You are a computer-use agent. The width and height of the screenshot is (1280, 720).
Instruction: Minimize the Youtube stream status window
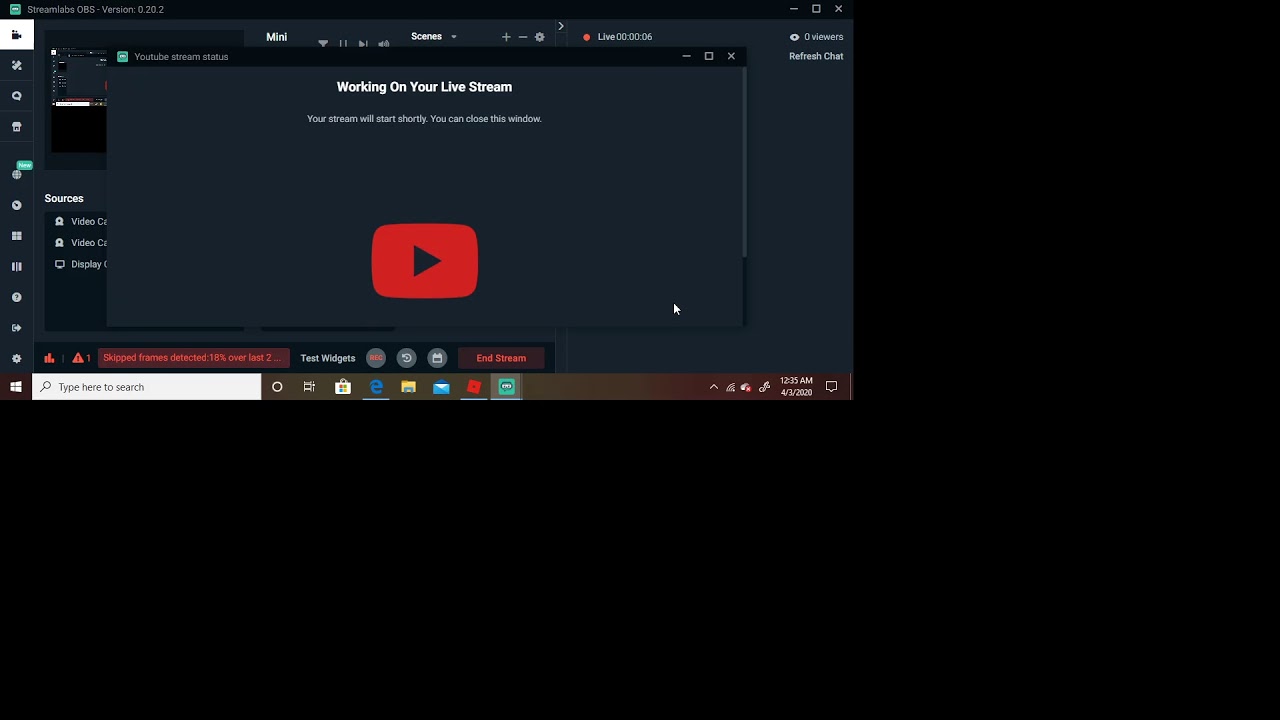pos(686,56)
